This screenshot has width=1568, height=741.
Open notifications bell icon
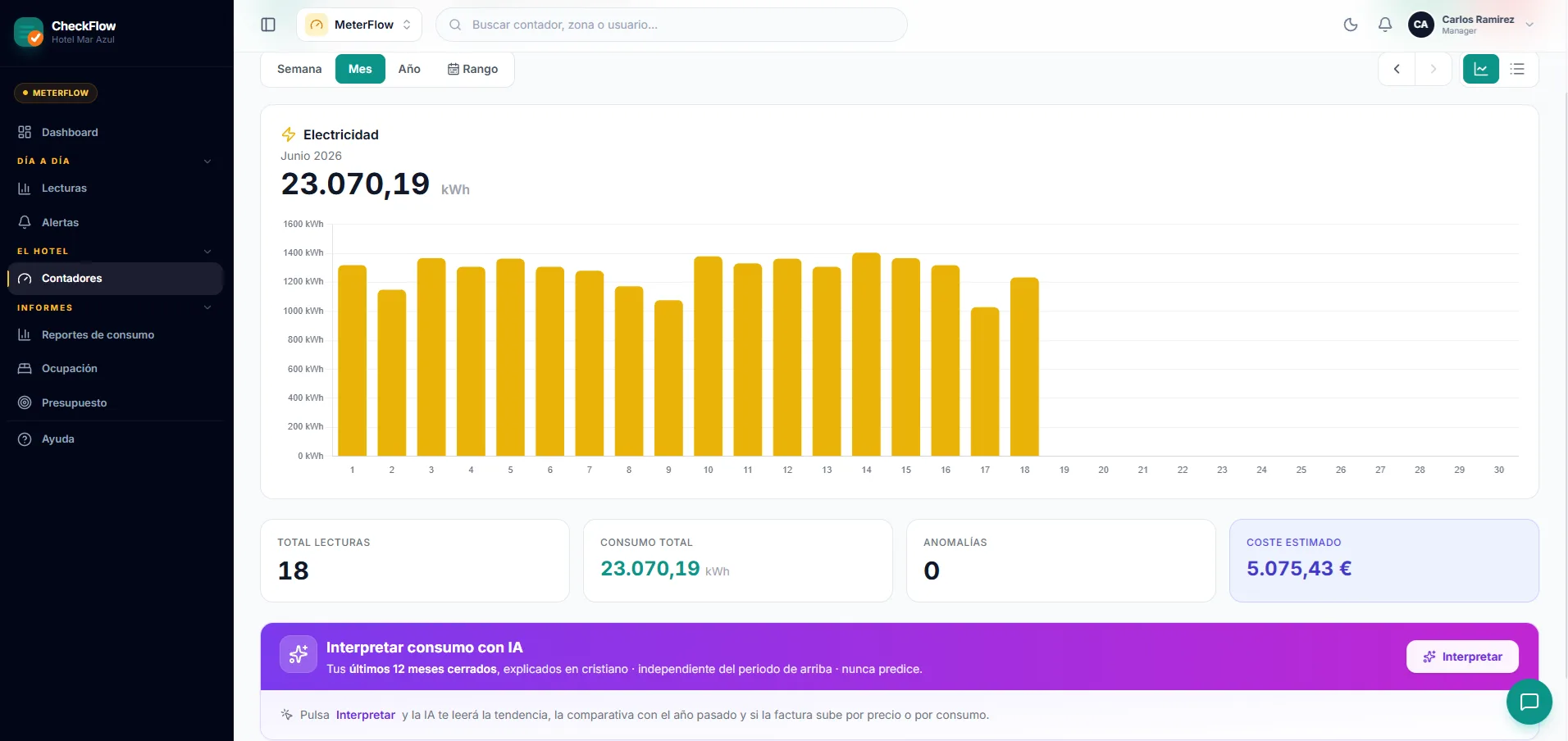coord(1385,25)
